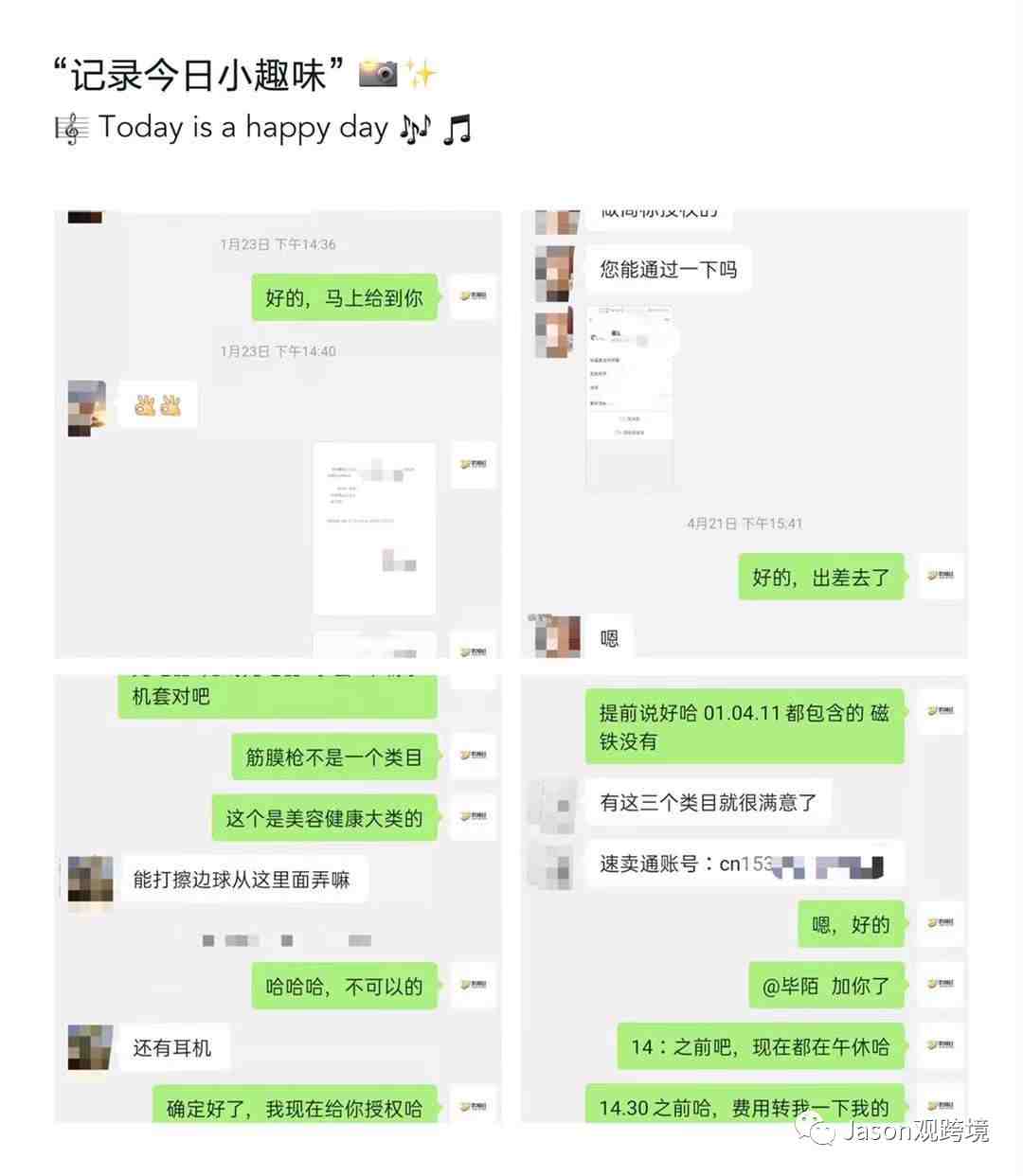Select the 哈哈哈，不可以的 message bubble
1023x1176 pixels.
[345, 987]
